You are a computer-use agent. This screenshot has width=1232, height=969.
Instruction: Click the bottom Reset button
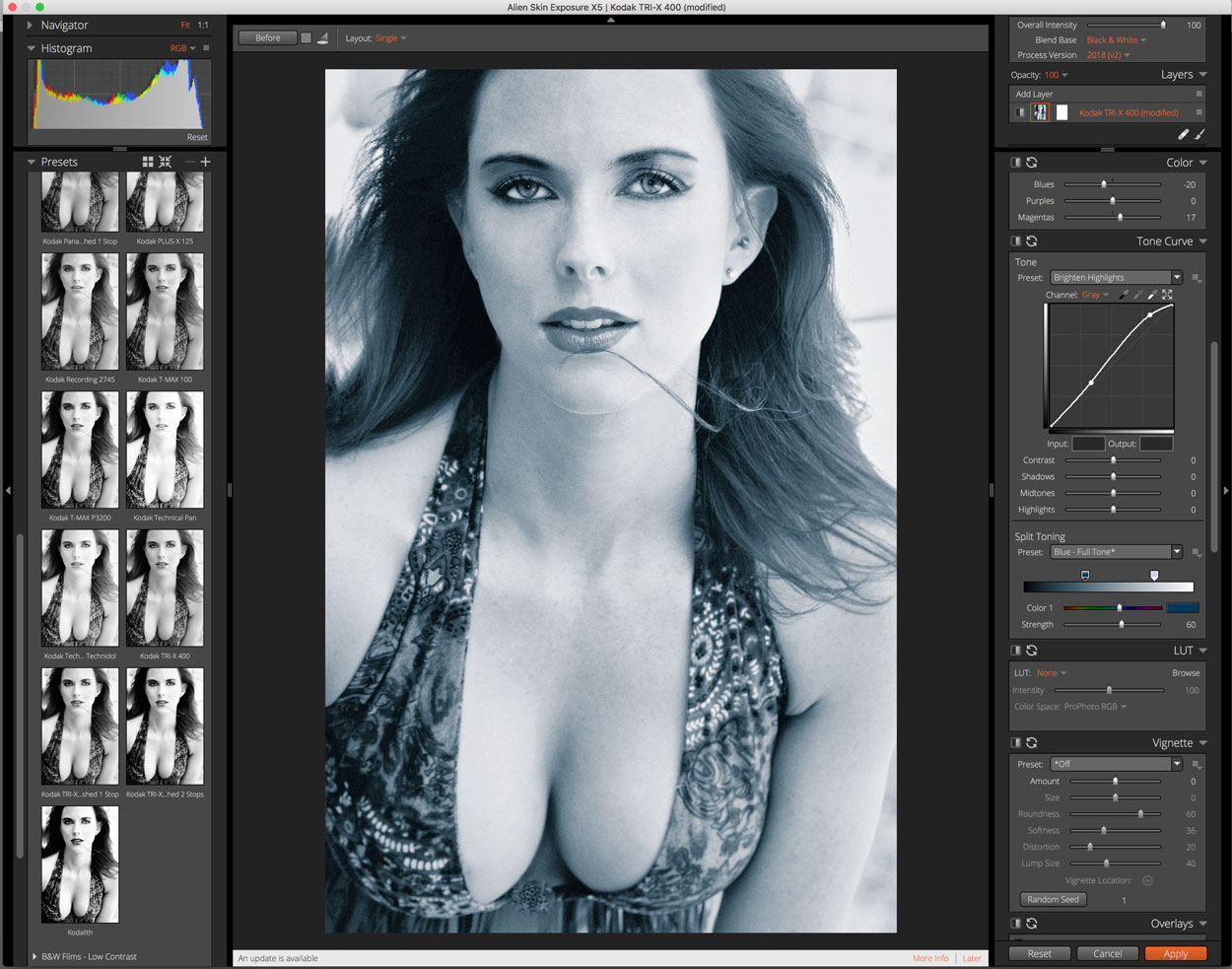click(x=1040, y=953)
